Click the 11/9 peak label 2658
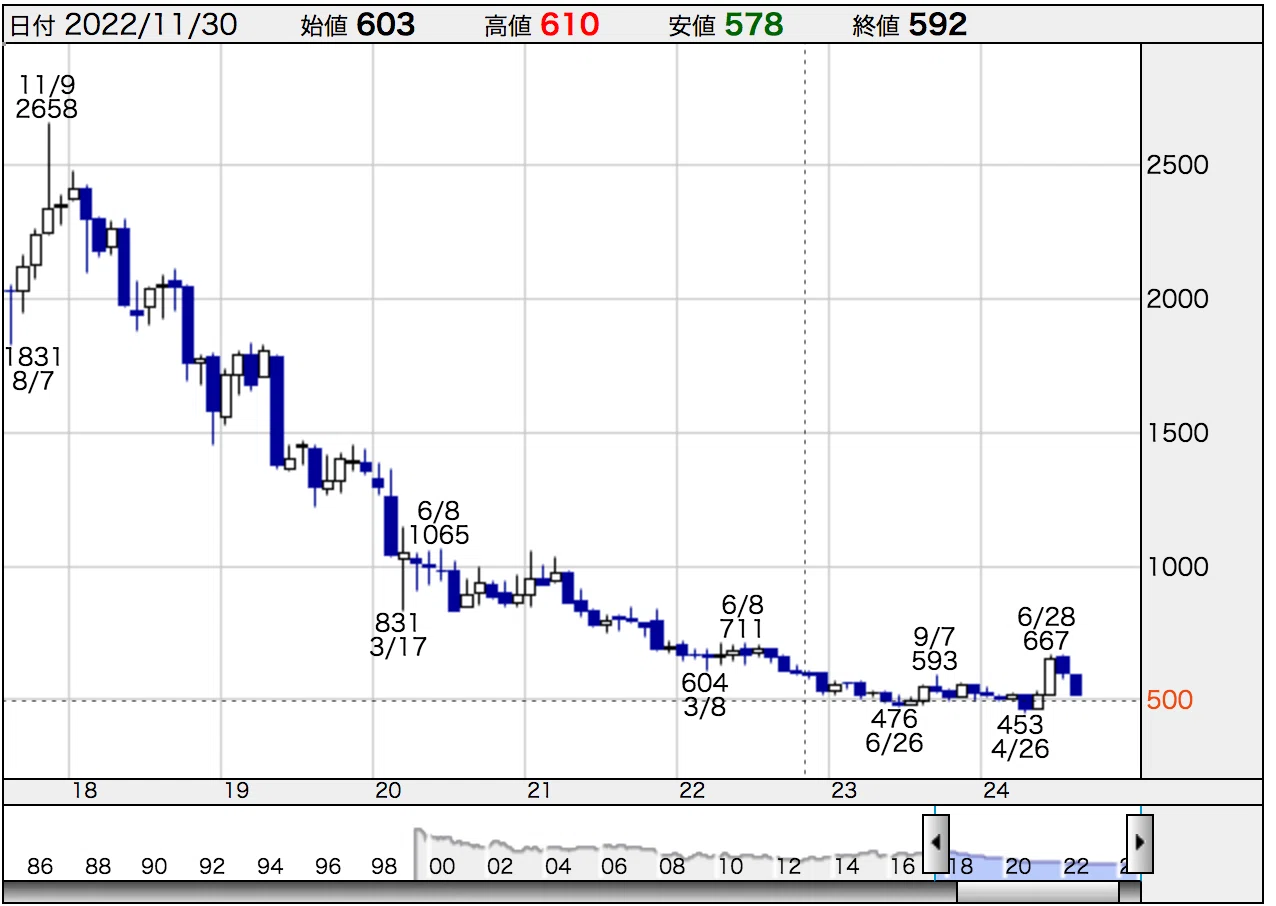The width and height of the screenshot is (1276, 906). pyautogui.click(x=47, y=109)
